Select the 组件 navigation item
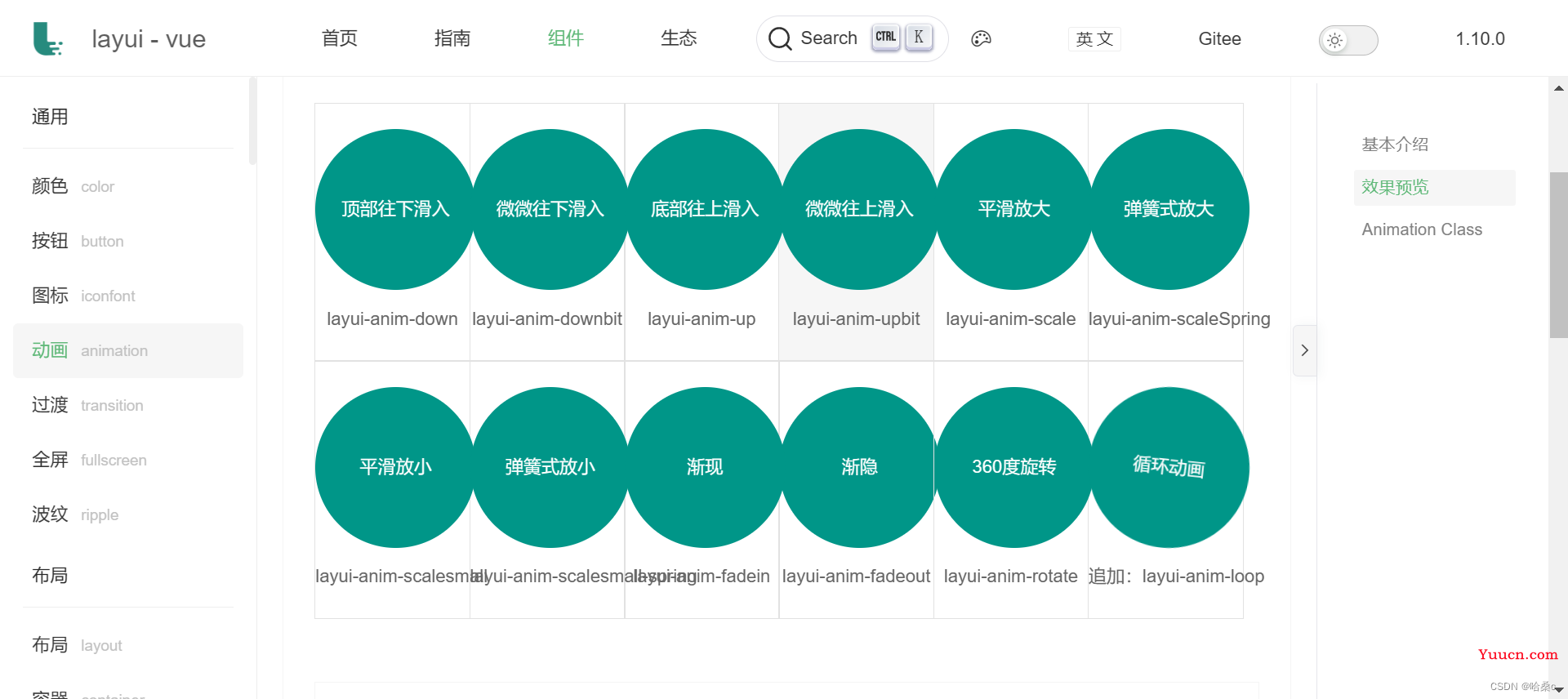 (x=565, y=38)
